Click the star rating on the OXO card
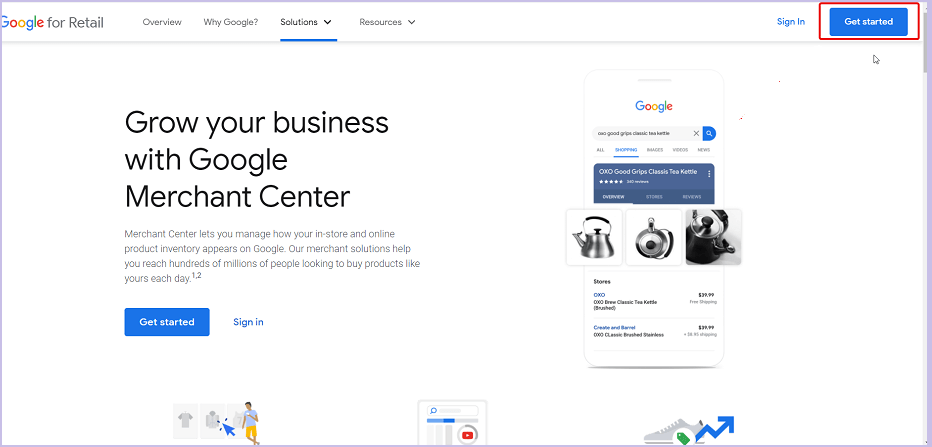Screen dimensions: 932x447 [611, 181]
